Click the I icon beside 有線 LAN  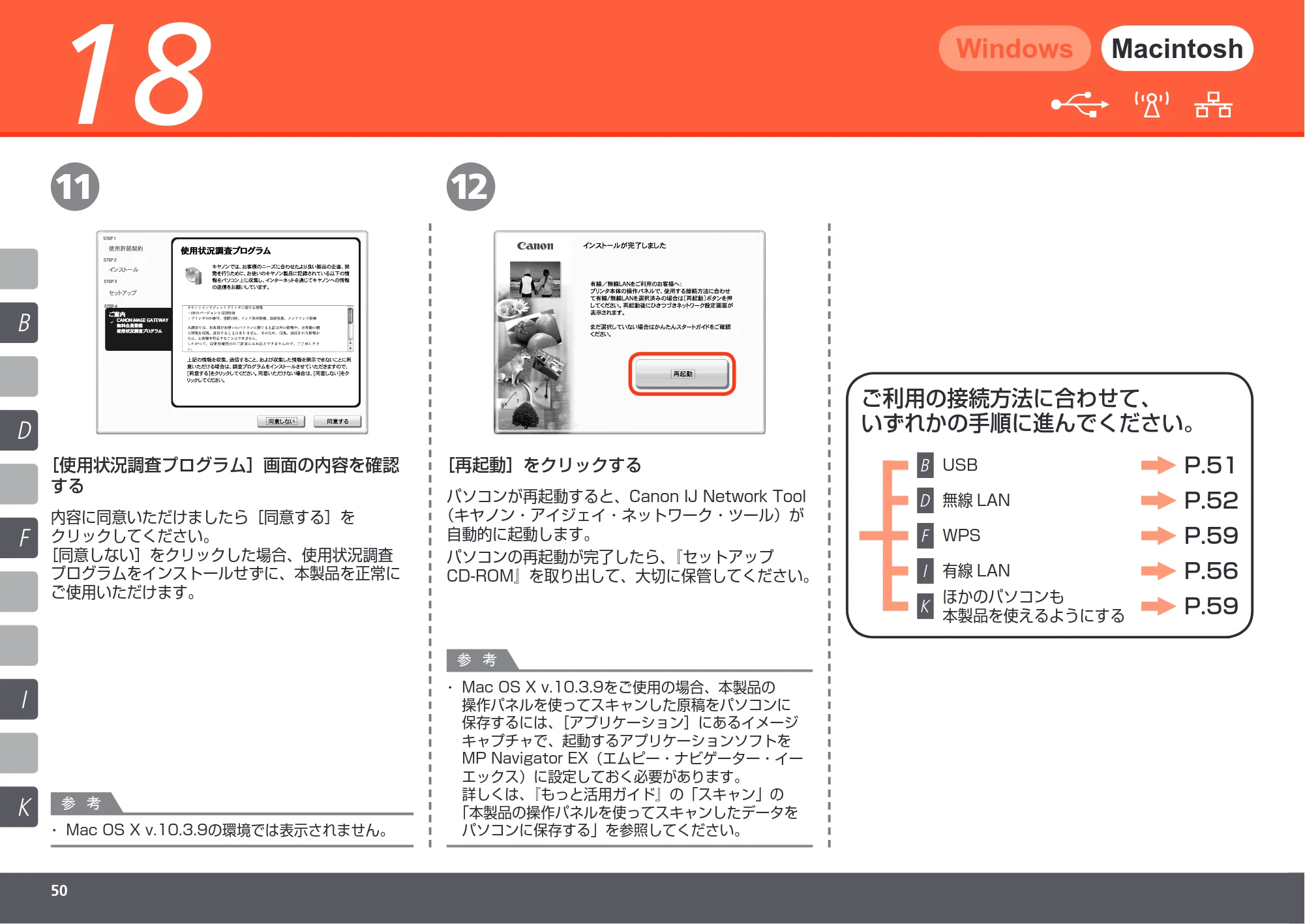click(x=925, y=571)
